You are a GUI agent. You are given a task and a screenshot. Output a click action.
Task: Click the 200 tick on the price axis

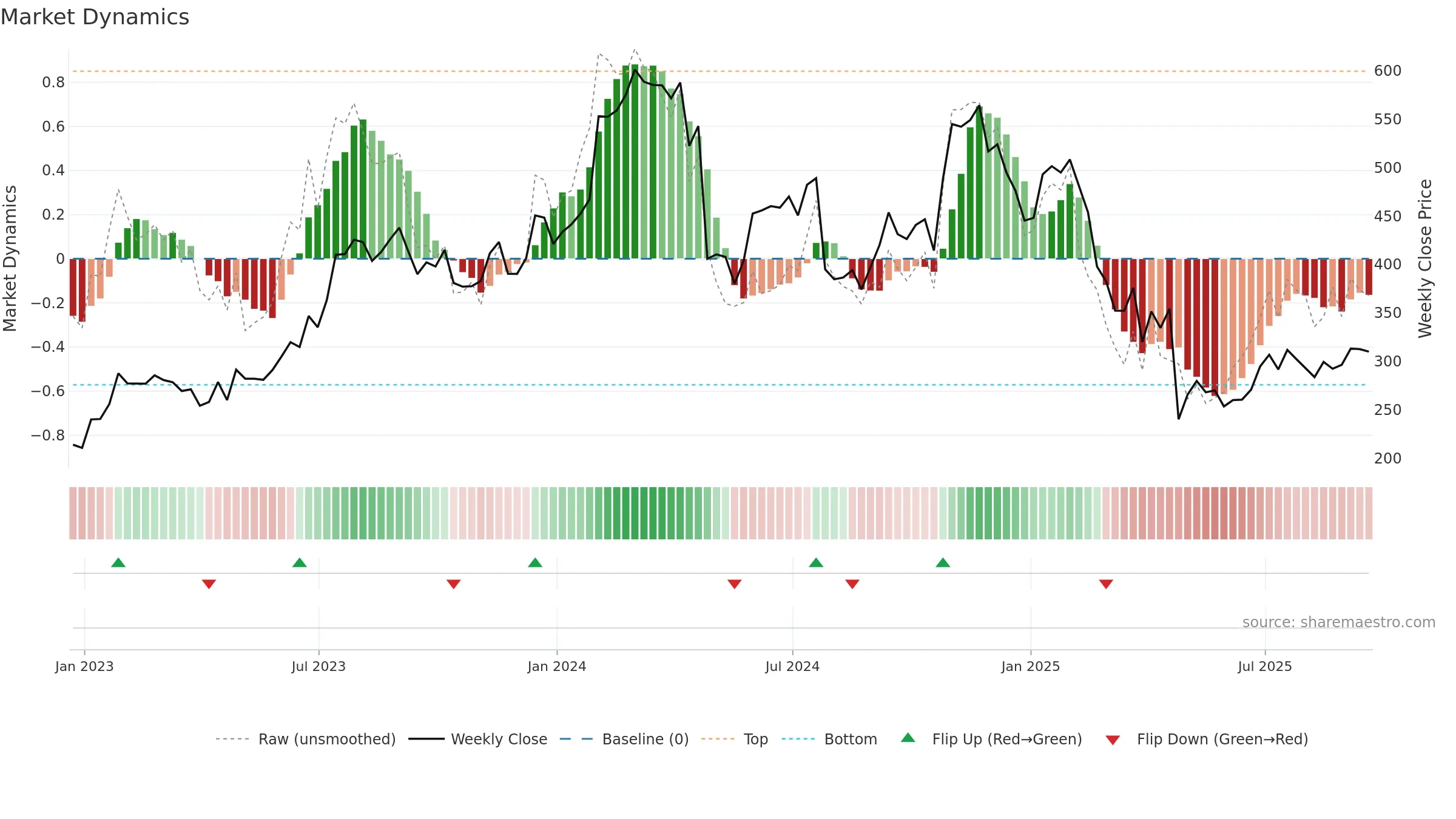pyautogui.click(x=1388, y=459)
